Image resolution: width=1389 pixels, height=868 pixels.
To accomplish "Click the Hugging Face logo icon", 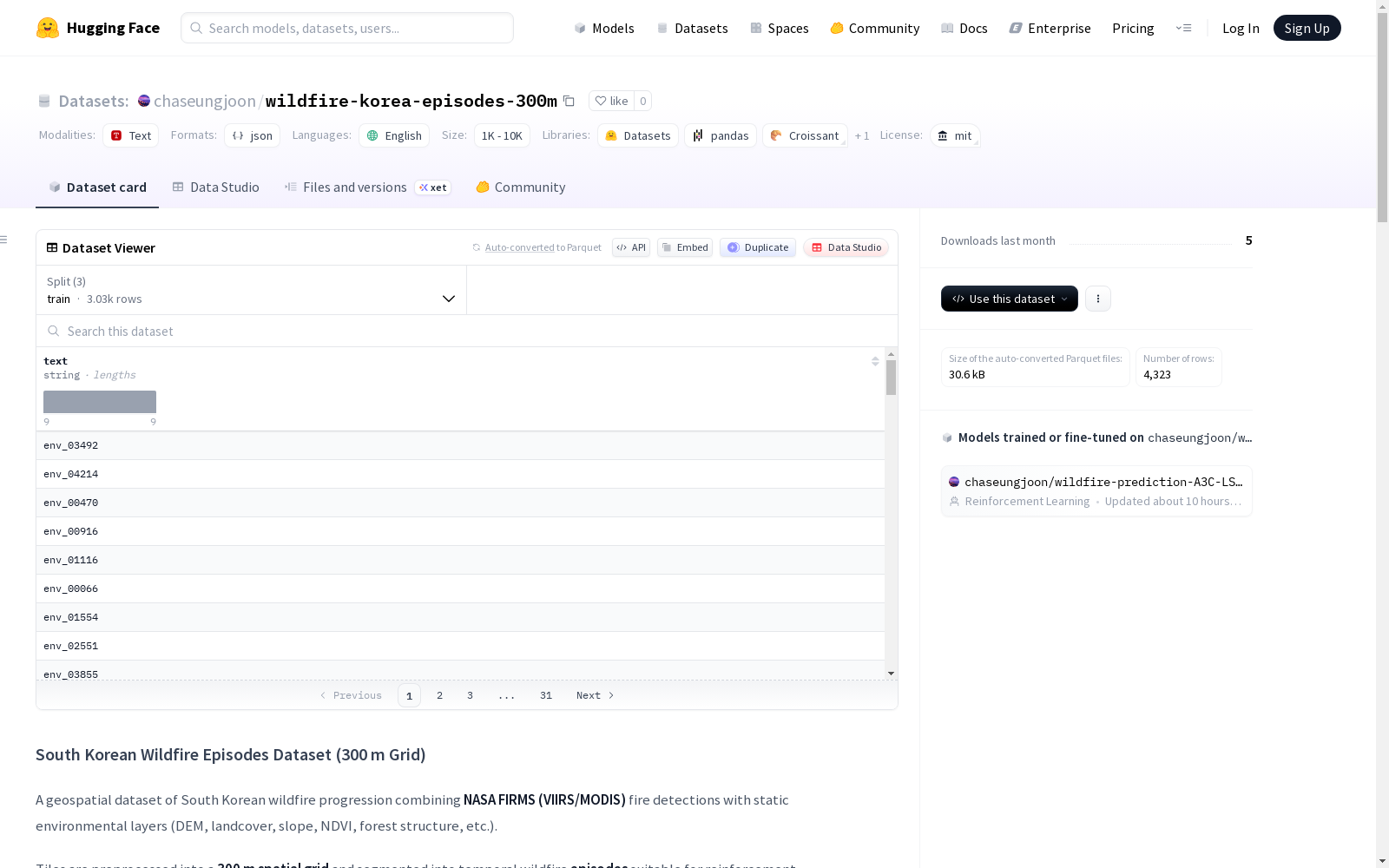I will pyautogui.click(x=48, y=28).
